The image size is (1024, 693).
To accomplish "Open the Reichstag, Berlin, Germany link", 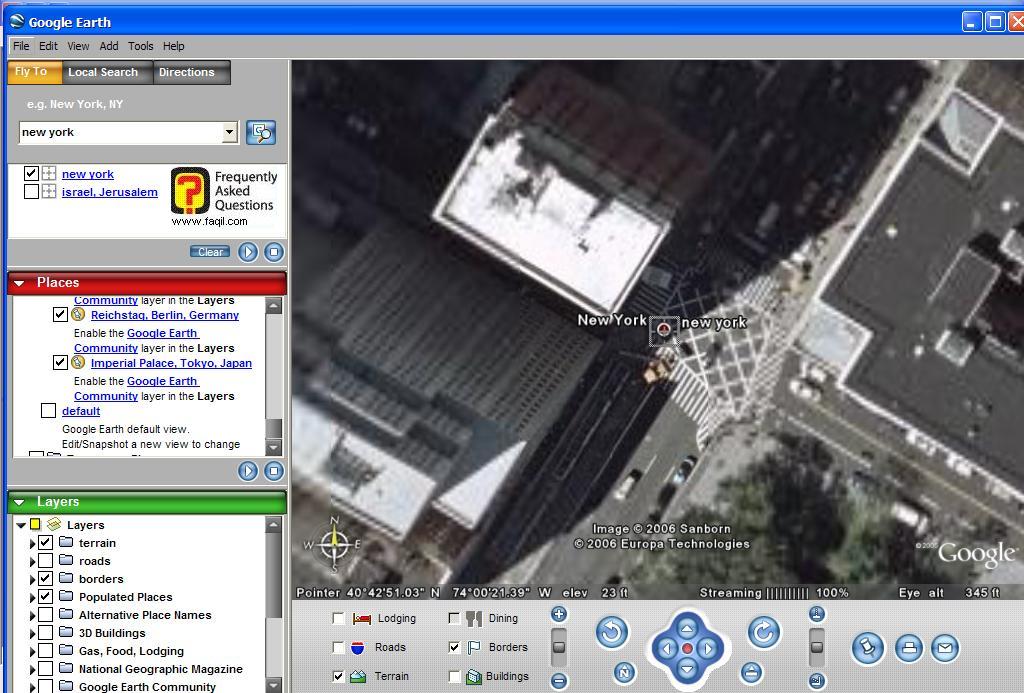I will pyautogui.click(x=165, y=315).
